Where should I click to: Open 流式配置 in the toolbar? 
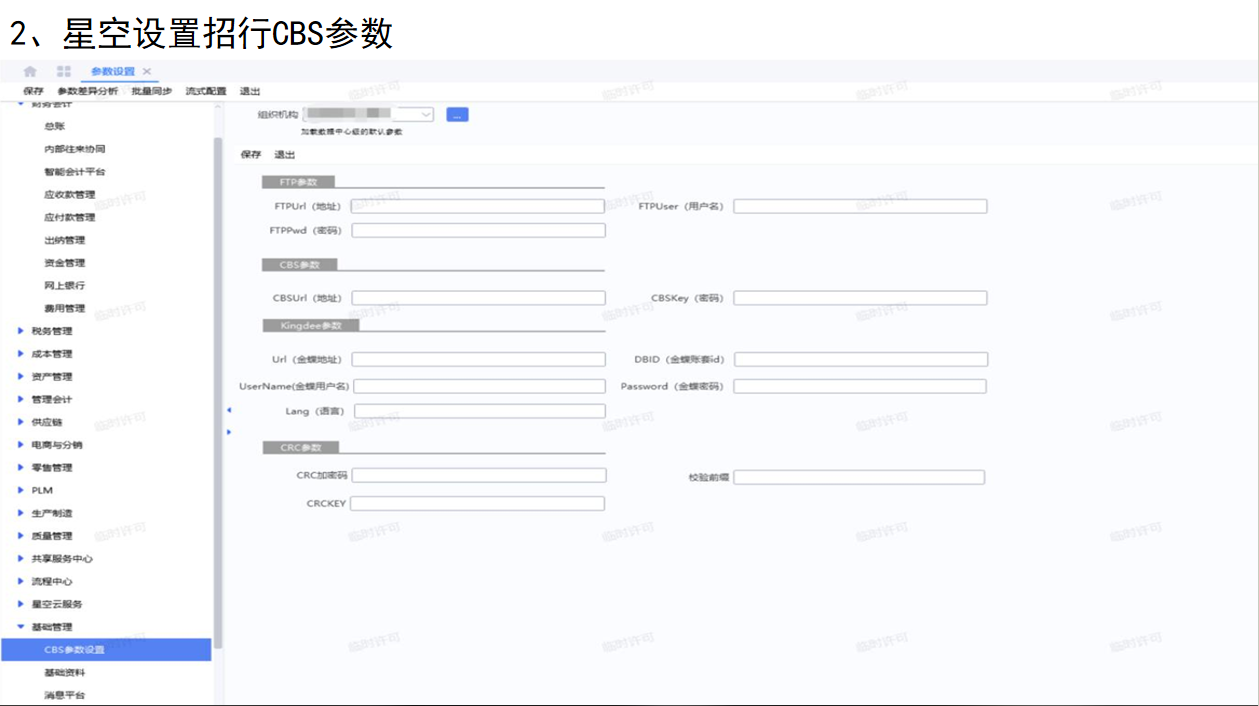tap(205, 91)
